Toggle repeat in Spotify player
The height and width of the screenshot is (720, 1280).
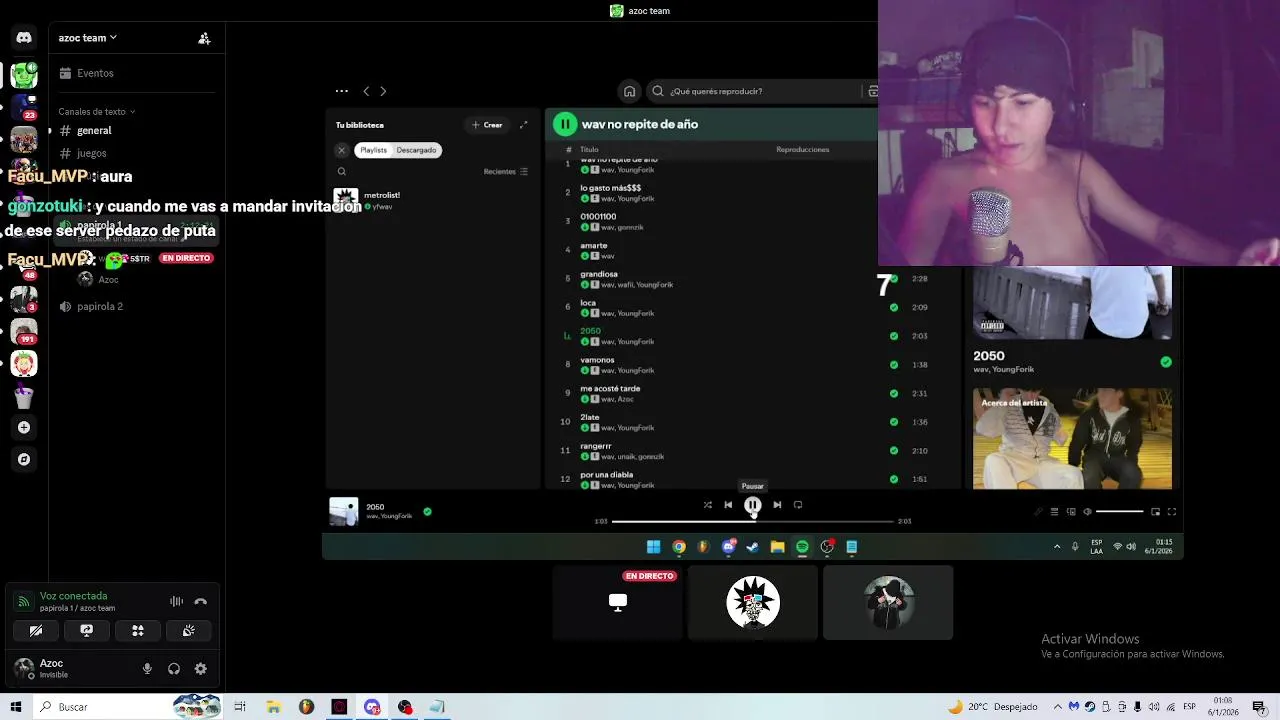click(x=798, y=505)
